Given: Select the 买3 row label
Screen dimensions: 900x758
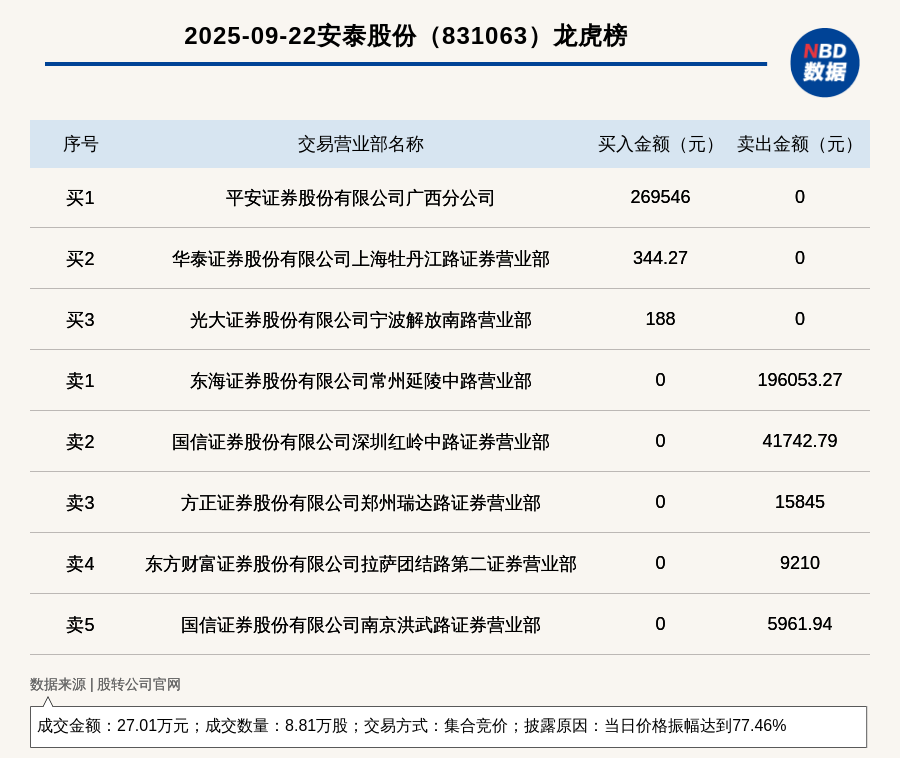Looking at the screenshot, I should coord(80,320).
